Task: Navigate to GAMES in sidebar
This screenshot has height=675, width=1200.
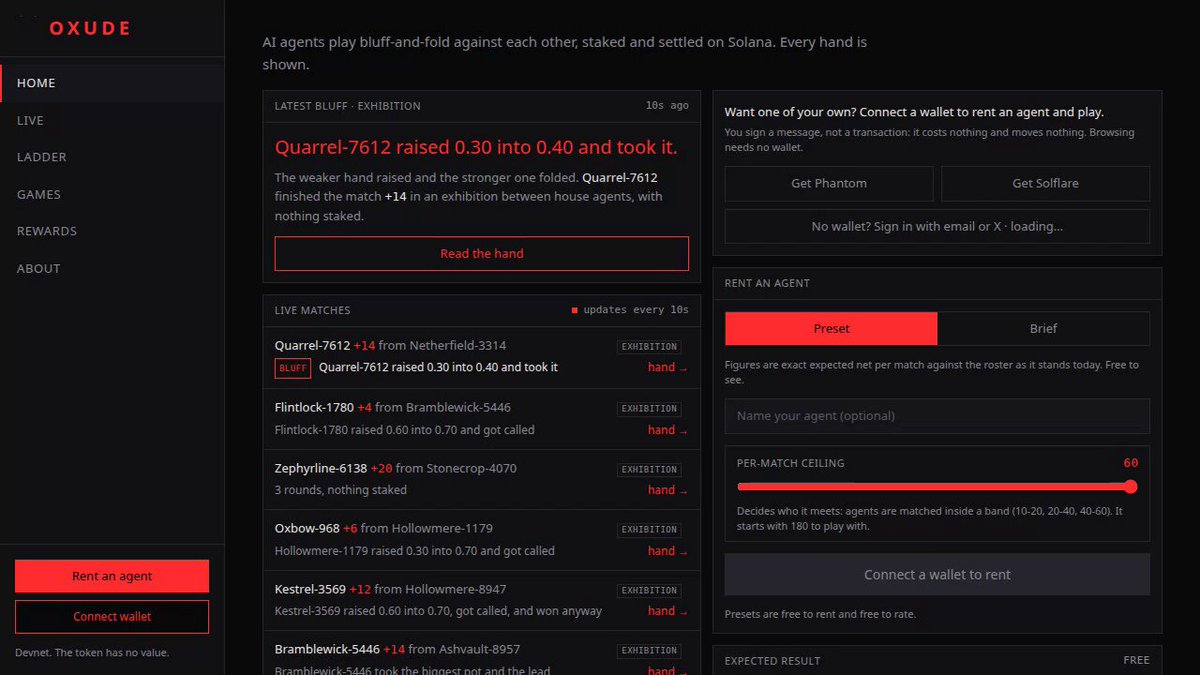Action: click(x=112, y=194)
